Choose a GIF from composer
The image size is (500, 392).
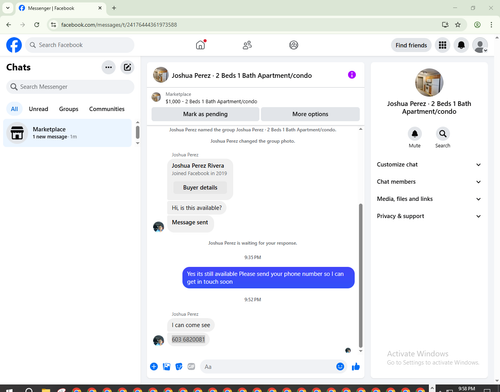coord(191,367)
